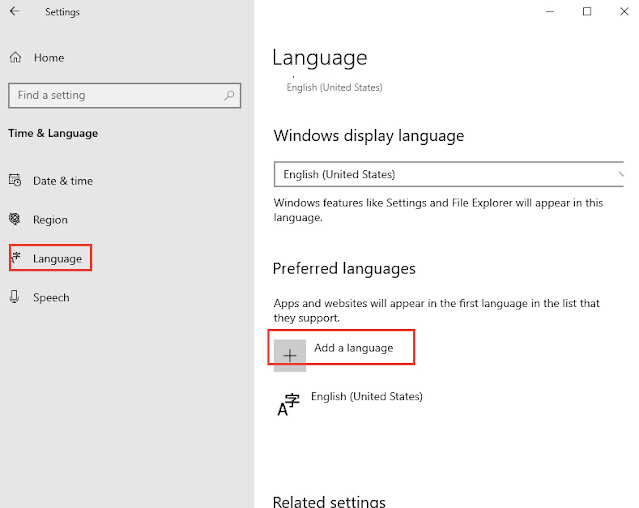Click Add a language label
639x508 pixels.
coord(354,348)
